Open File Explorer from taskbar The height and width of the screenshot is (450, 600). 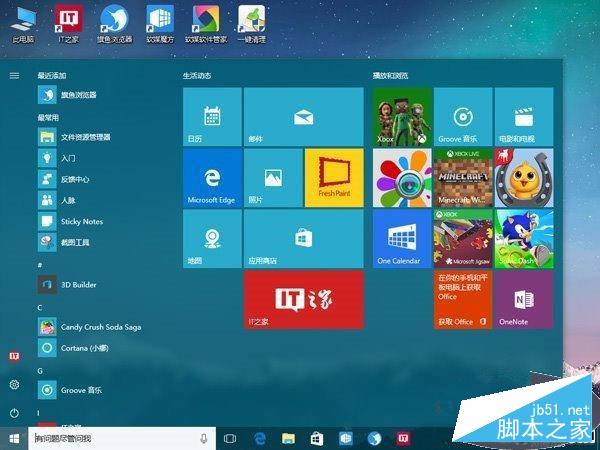[289, 439]
